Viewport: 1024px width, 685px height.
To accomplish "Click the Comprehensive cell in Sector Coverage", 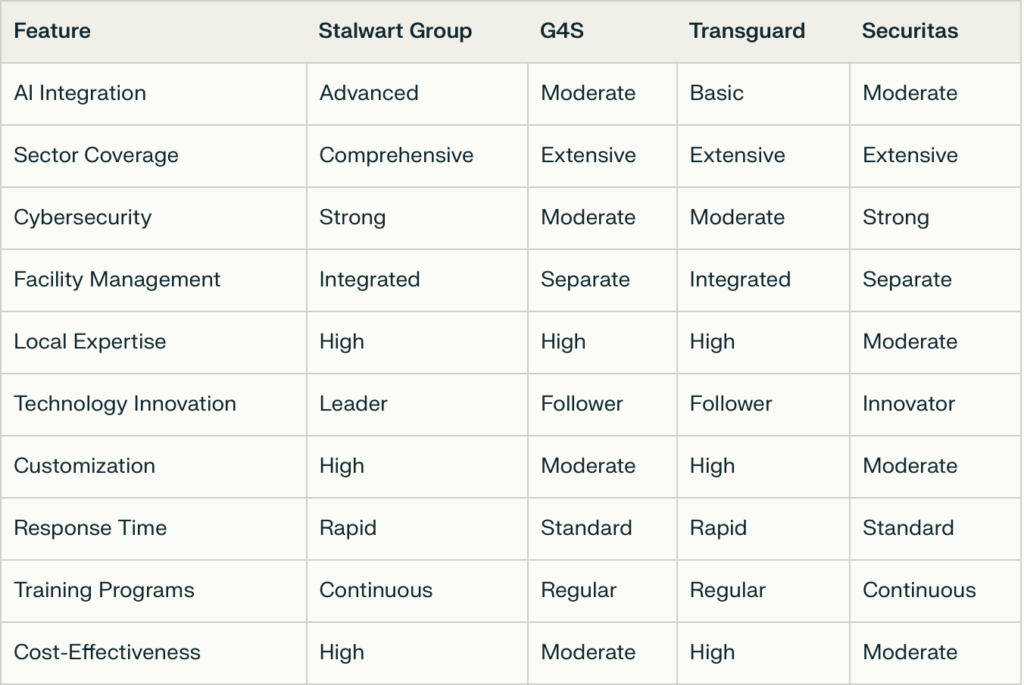I will (x=396, y=155).
